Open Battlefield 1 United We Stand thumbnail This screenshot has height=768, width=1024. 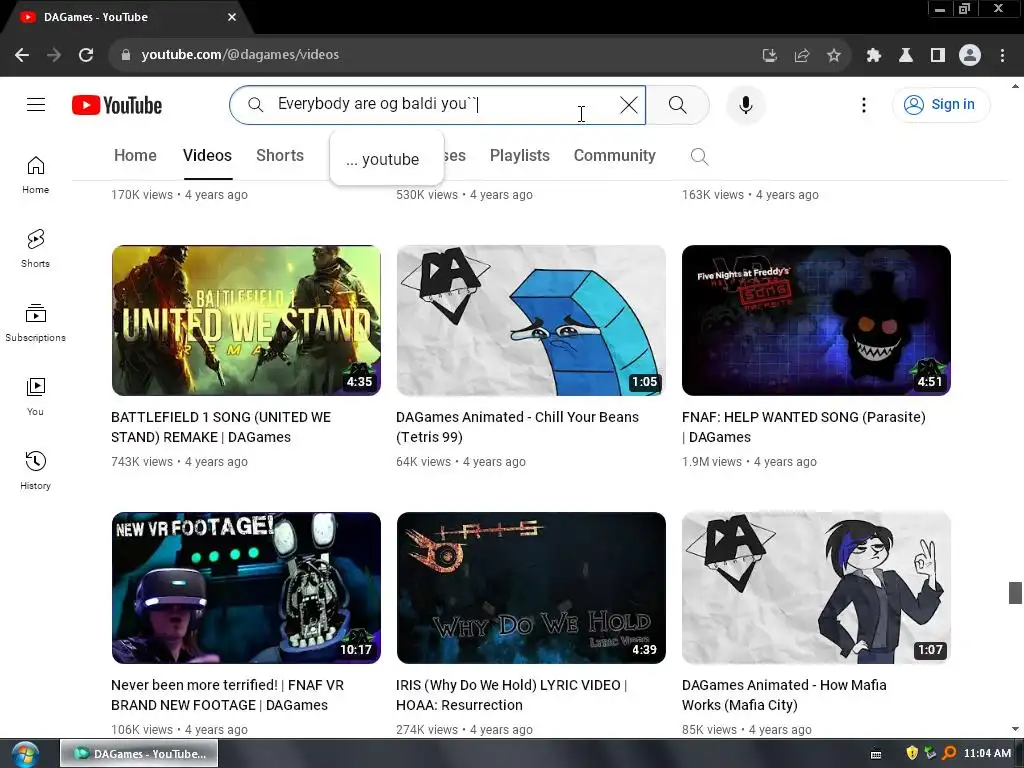click(246, 320)
